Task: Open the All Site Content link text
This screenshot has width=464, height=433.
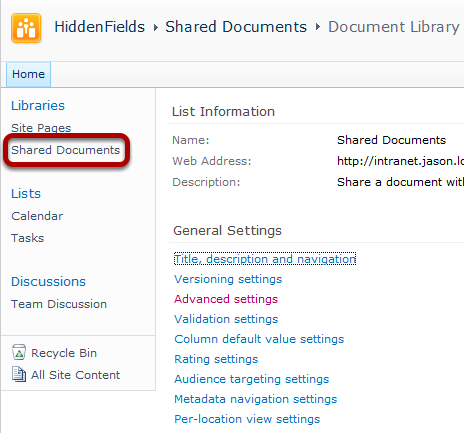Action: point(76,375)
